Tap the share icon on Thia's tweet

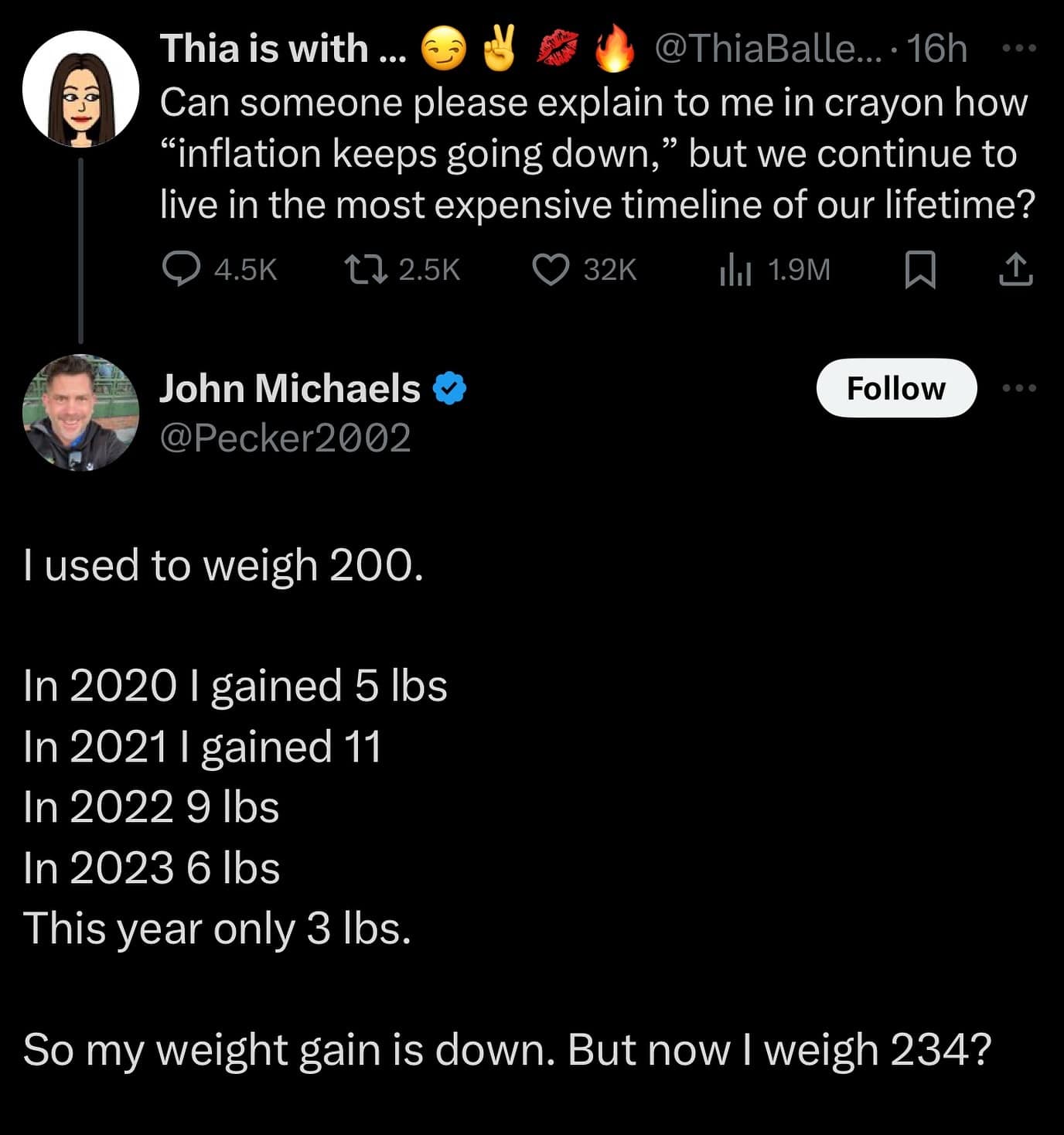pyautogui.click(x=1015, y=270)
